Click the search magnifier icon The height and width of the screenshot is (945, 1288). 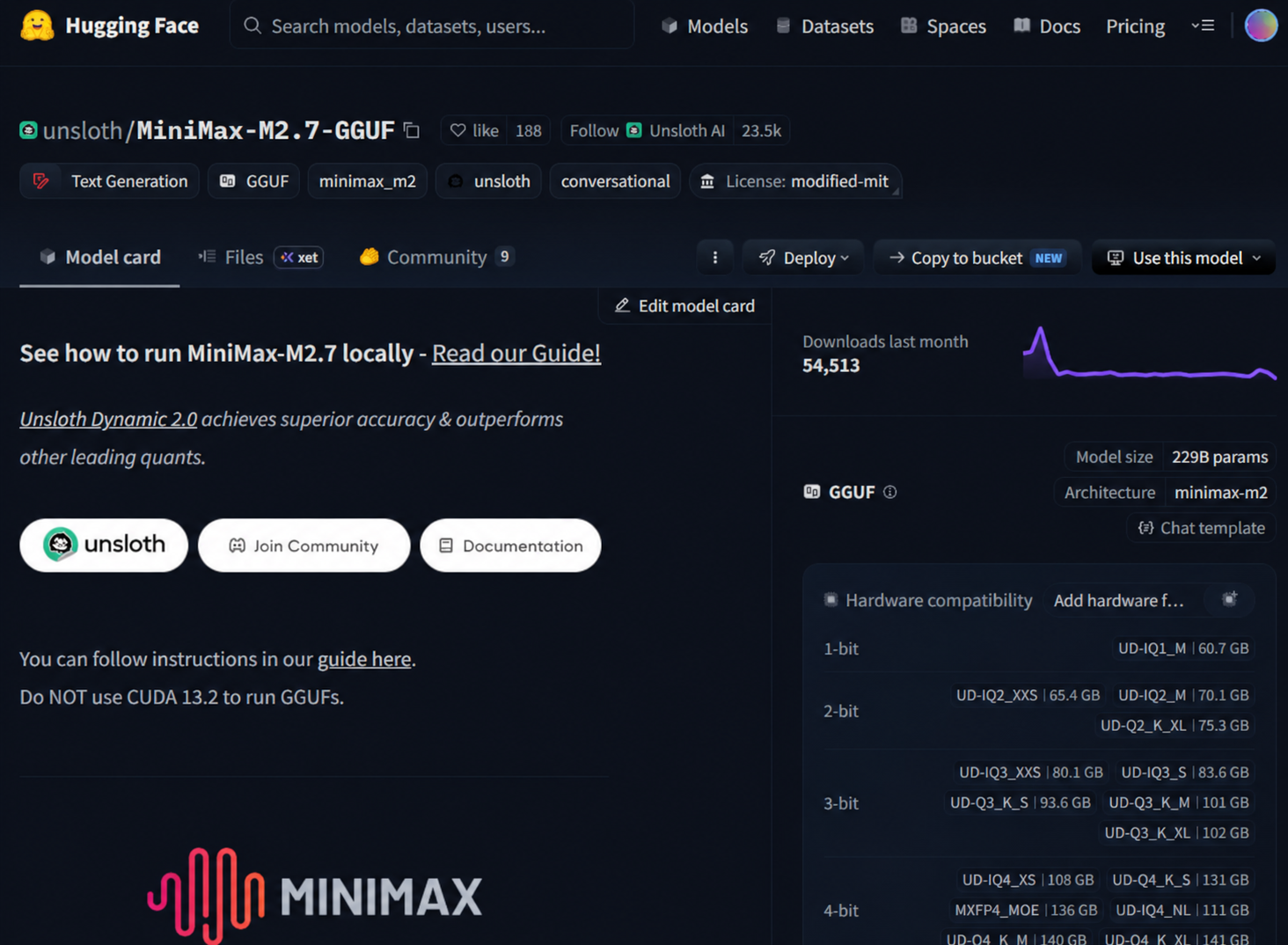pos(252,26)
